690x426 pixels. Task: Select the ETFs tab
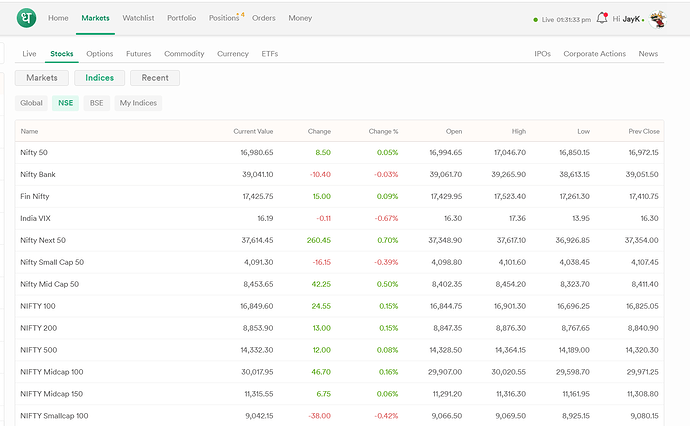[270, 54]
